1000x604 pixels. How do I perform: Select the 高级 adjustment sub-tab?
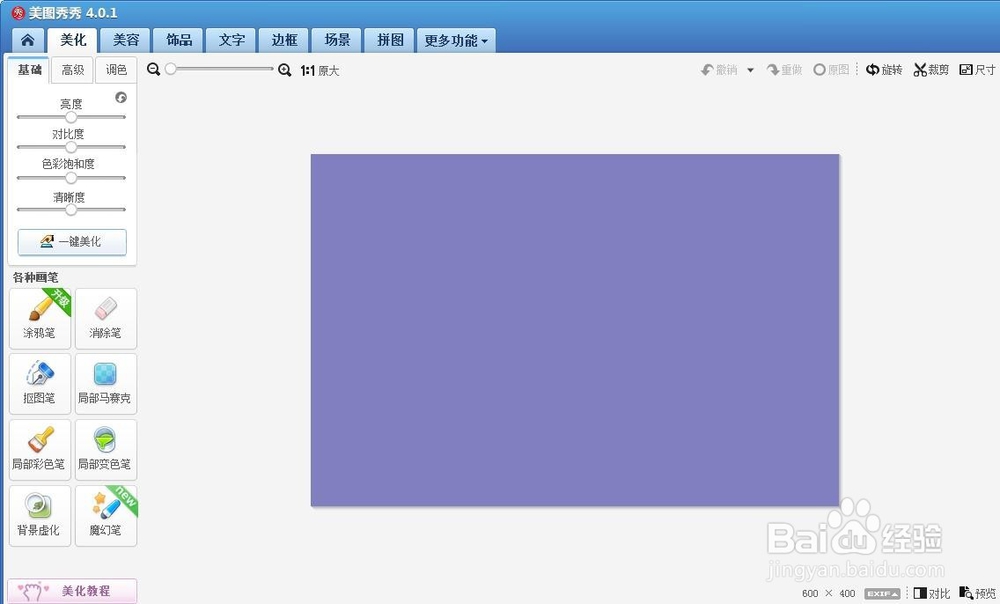pos(73,70)
